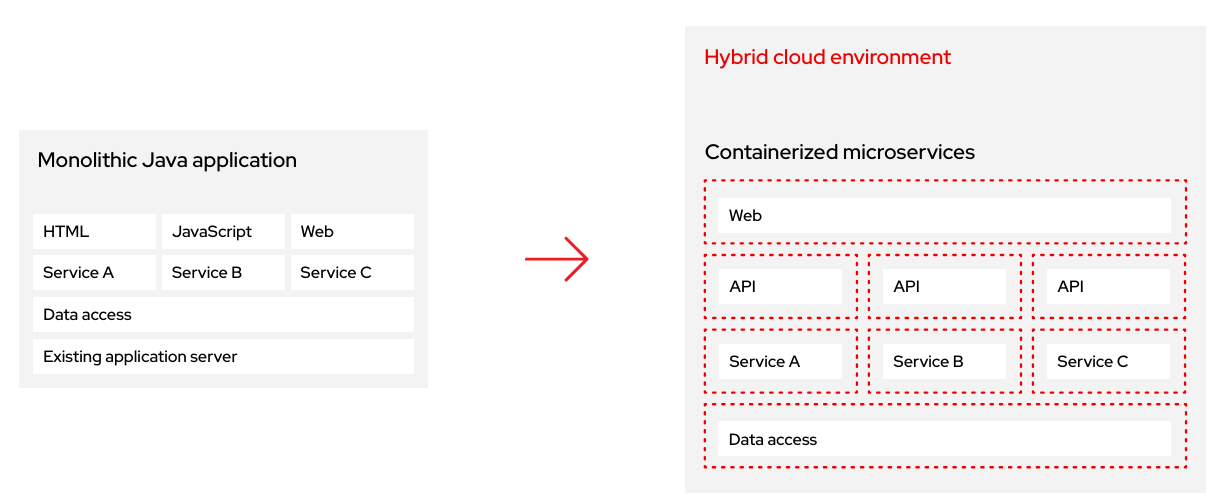Click the red right-pointing arrow
This screenshot has height=503, width=1218.
click(x=557, y=259)
